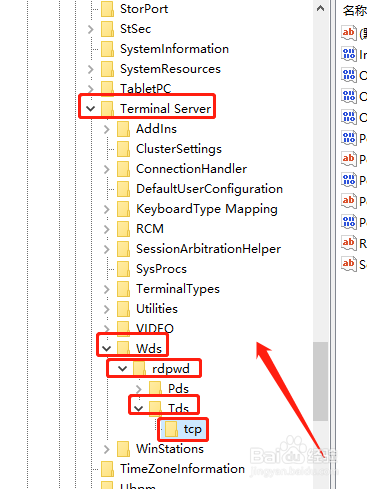Collapse the Wds key
The width and height of the screenshot is (367, 489).
pos(106,349)
